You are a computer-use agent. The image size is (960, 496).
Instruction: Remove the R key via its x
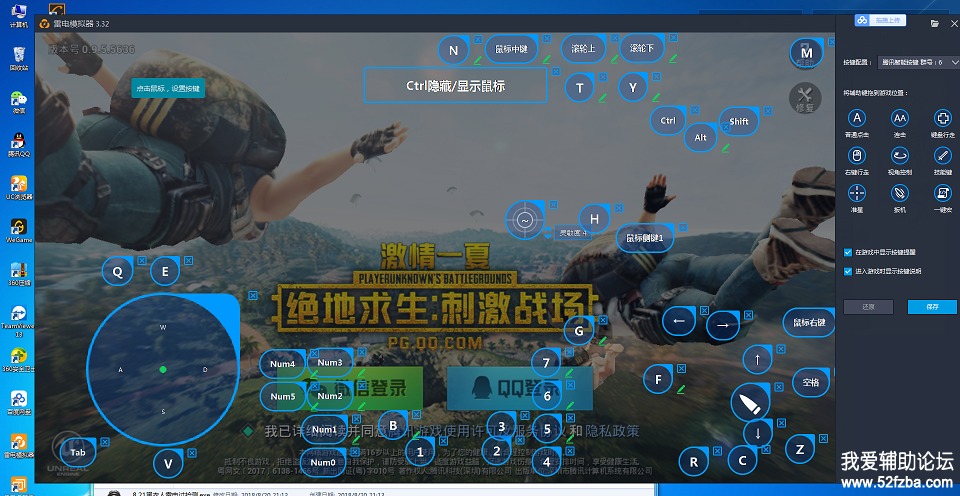pos(718,450)
